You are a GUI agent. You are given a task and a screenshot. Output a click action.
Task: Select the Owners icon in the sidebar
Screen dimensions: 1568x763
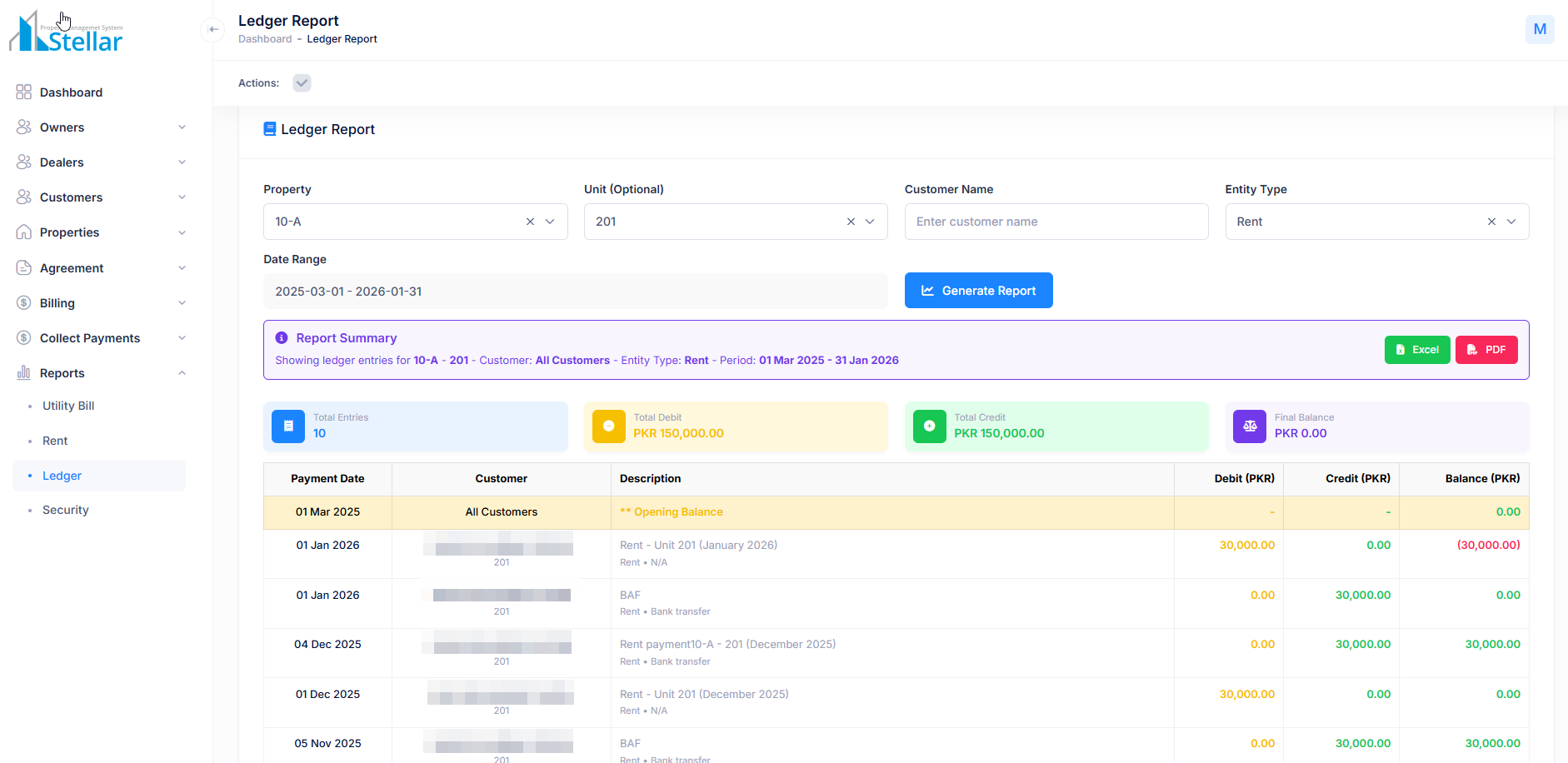click(x=24, y=127)
